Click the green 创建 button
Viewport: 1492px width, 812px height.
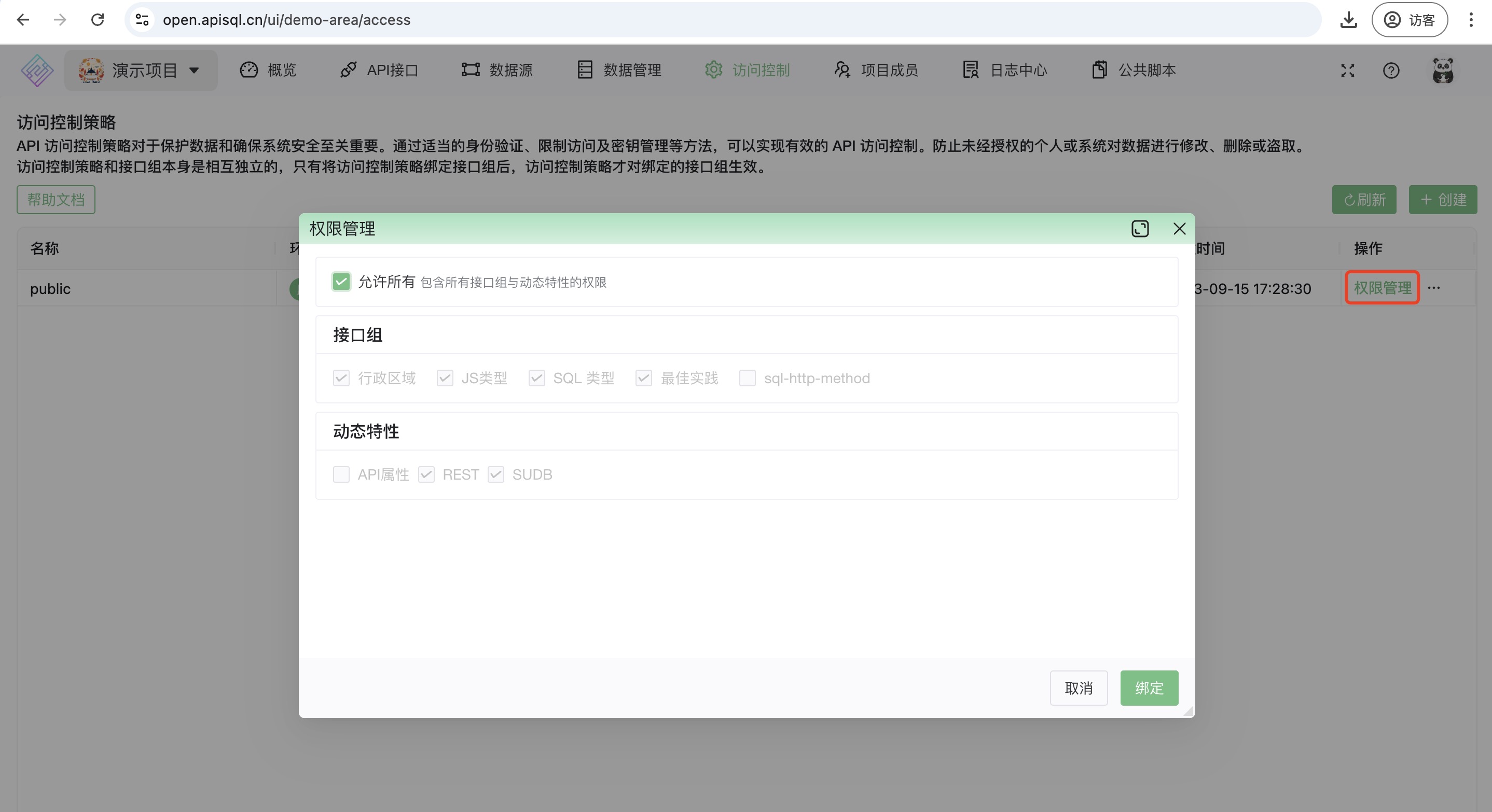click(x=1443, y=199)
